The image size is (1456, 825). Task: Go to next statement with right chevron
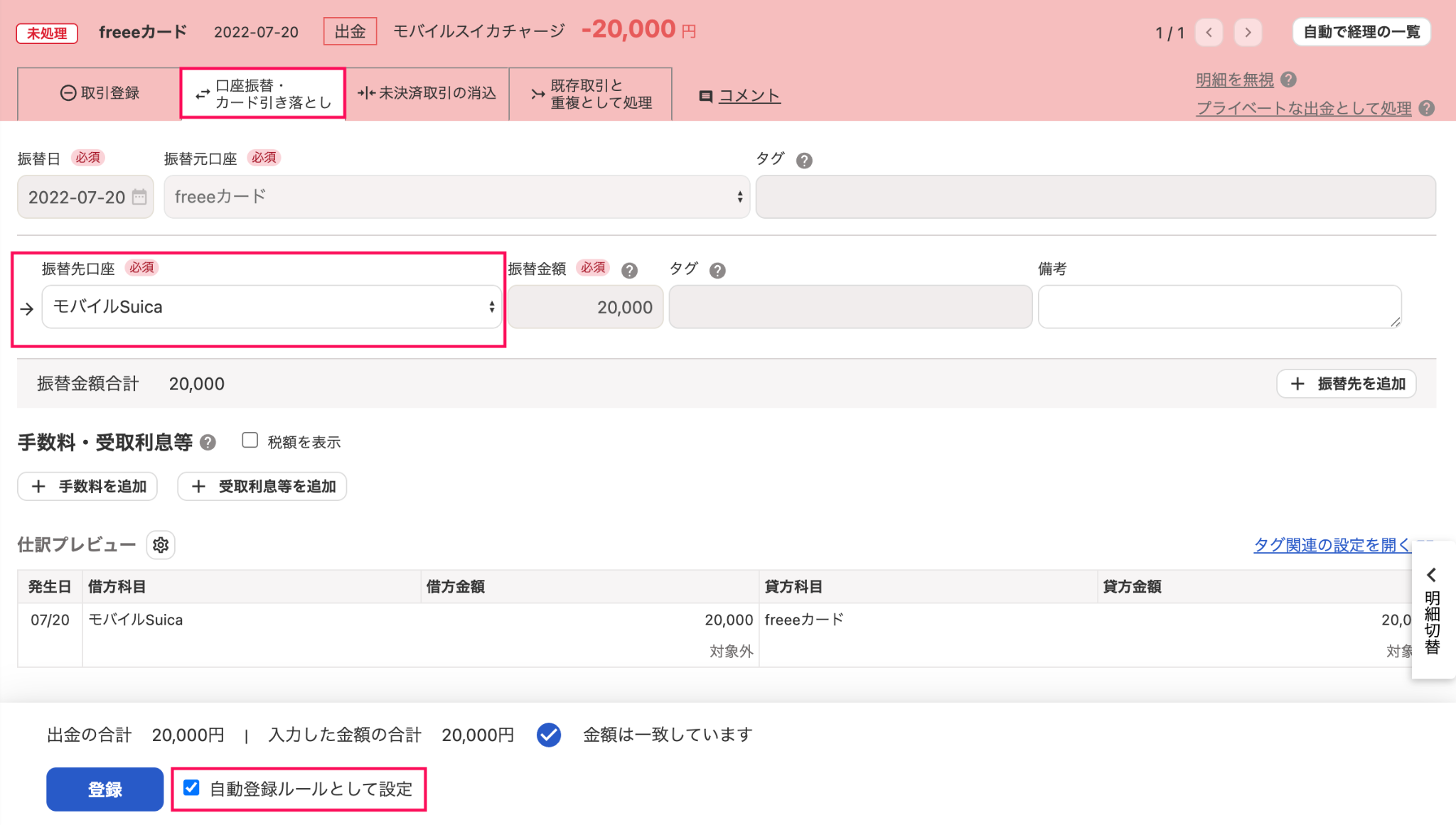1248,32
